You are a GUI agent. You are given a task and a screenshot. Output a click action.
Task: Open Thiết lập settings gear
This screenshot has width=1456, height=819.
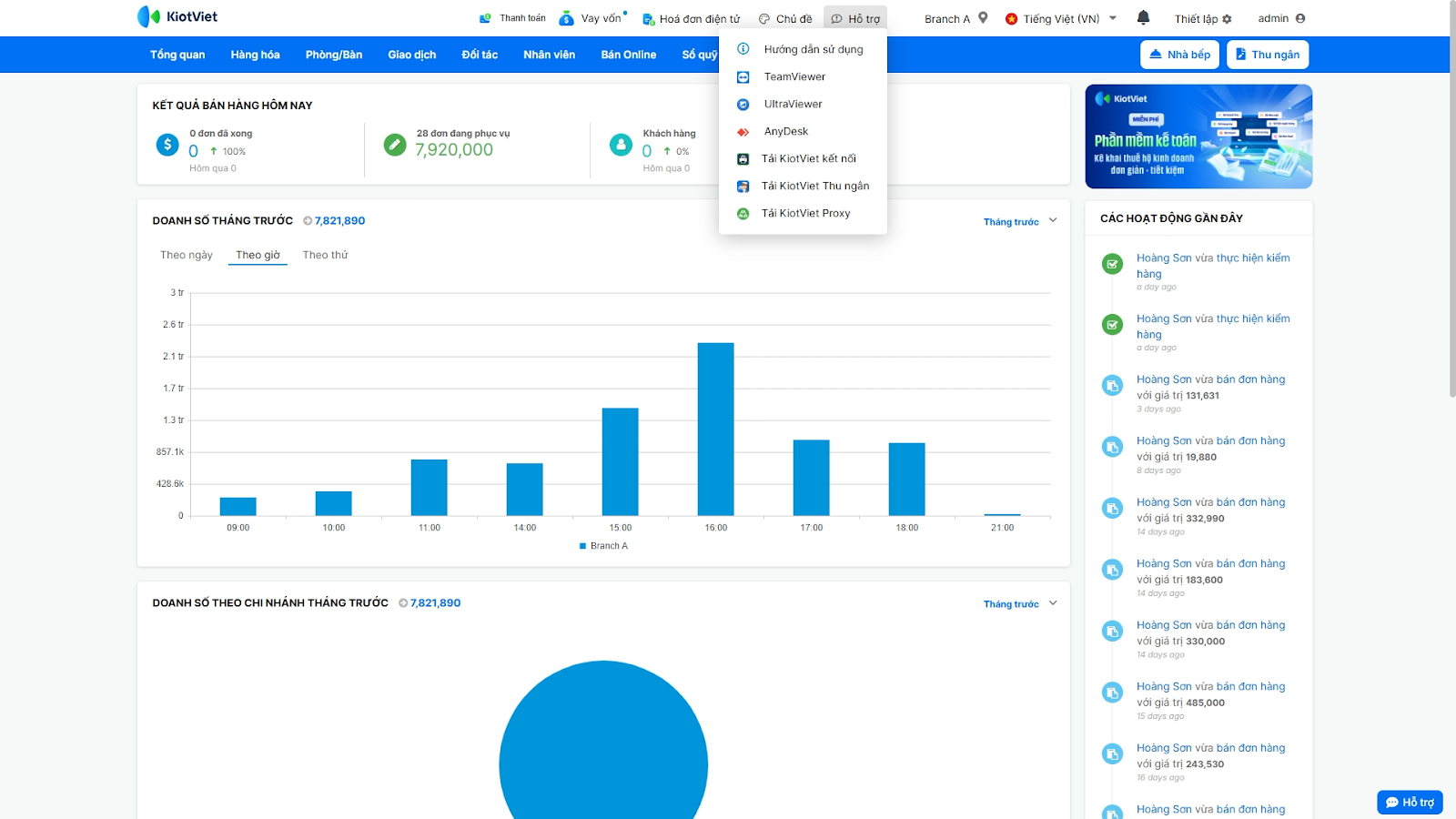(x=1227, y=19)
